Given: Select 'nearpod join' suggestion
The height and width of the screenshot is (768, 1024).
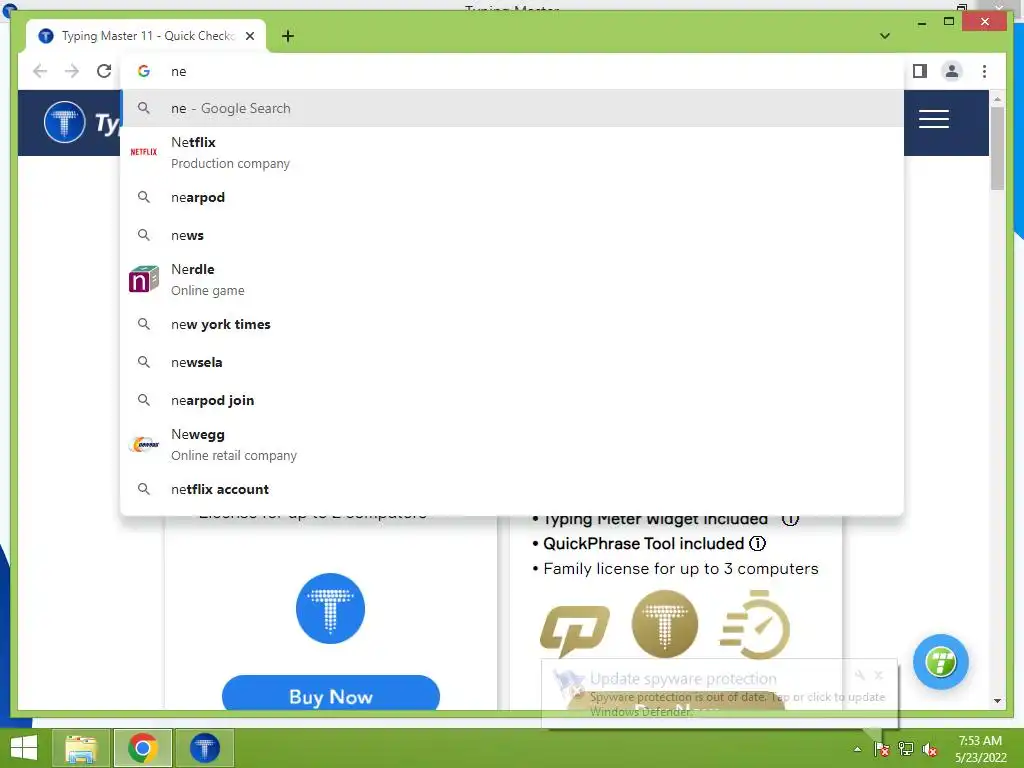Looking at the screenshot, I should [x=512, y=400].
